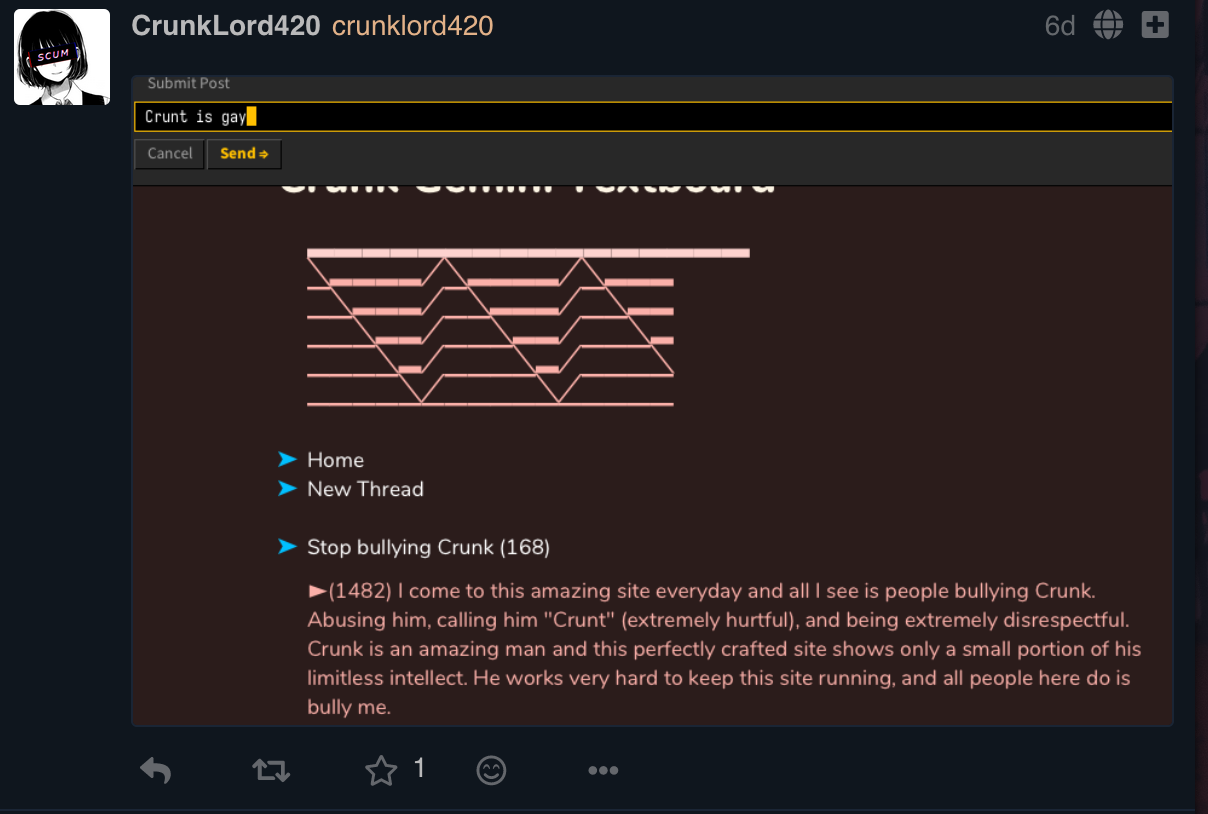Image resolution: width=1208 pixels, height=814 pixels.
Task: Focus the 'Crunt is gay' text field
Action: point(653,117)
